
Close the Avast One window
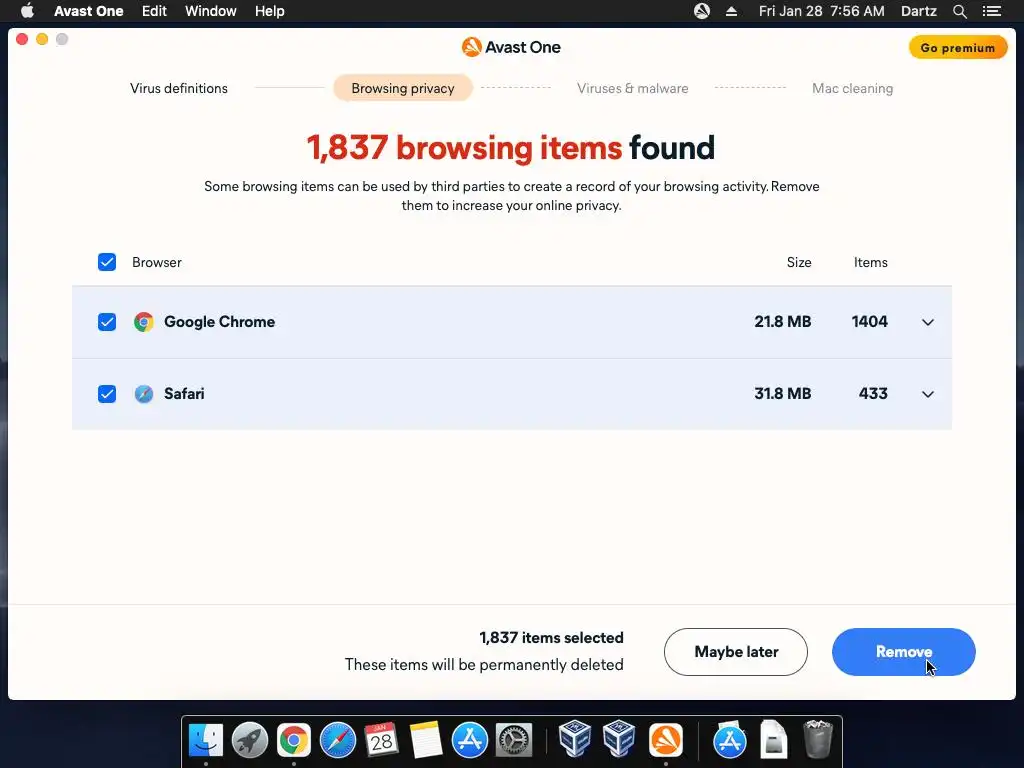click(x=22, y=39)
